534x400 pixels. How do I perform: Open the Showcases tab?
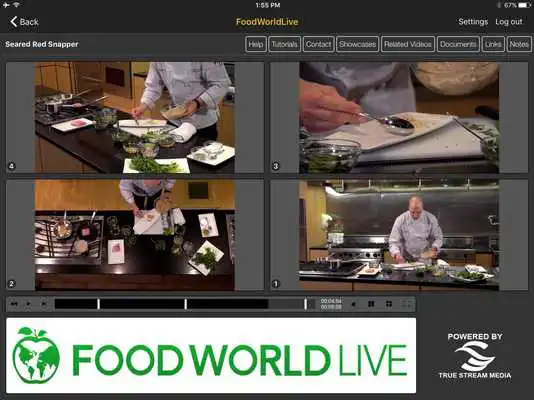pos(358,44)
